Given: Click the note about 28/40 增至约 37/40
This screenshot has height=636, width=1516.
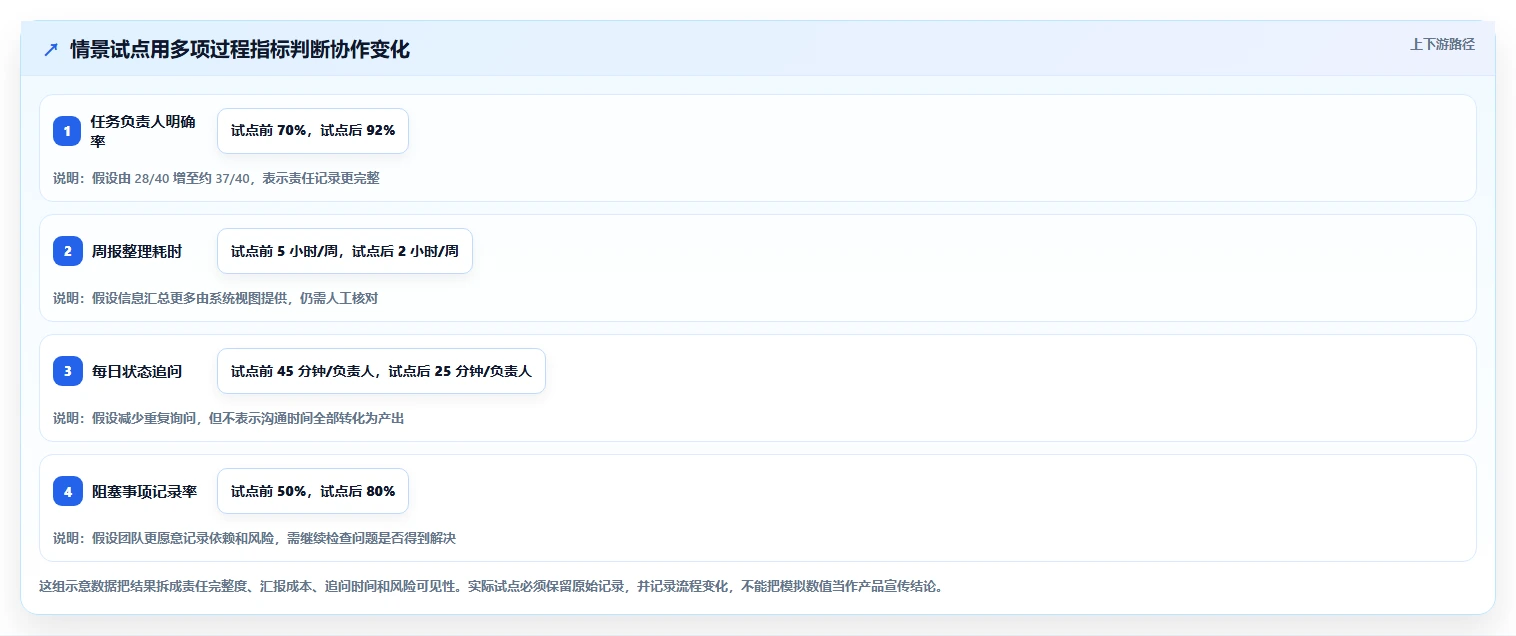Looking at the screenshot, I should coord(216,178).
